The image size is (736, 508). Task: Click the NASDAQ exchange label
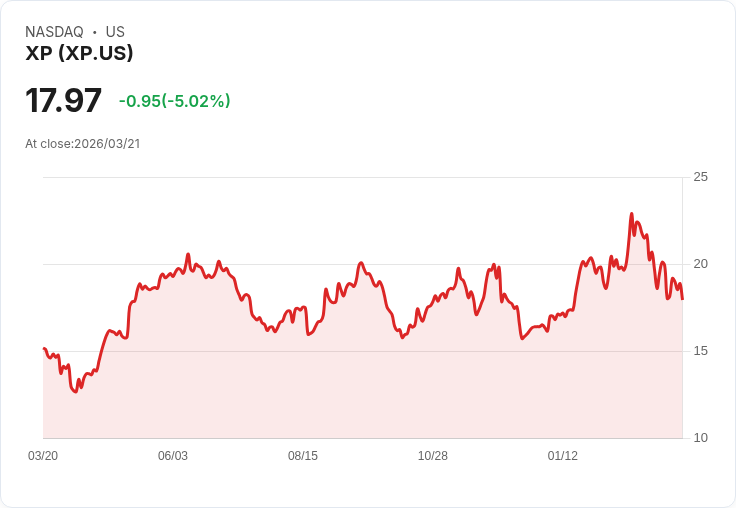tap(54, 32)
